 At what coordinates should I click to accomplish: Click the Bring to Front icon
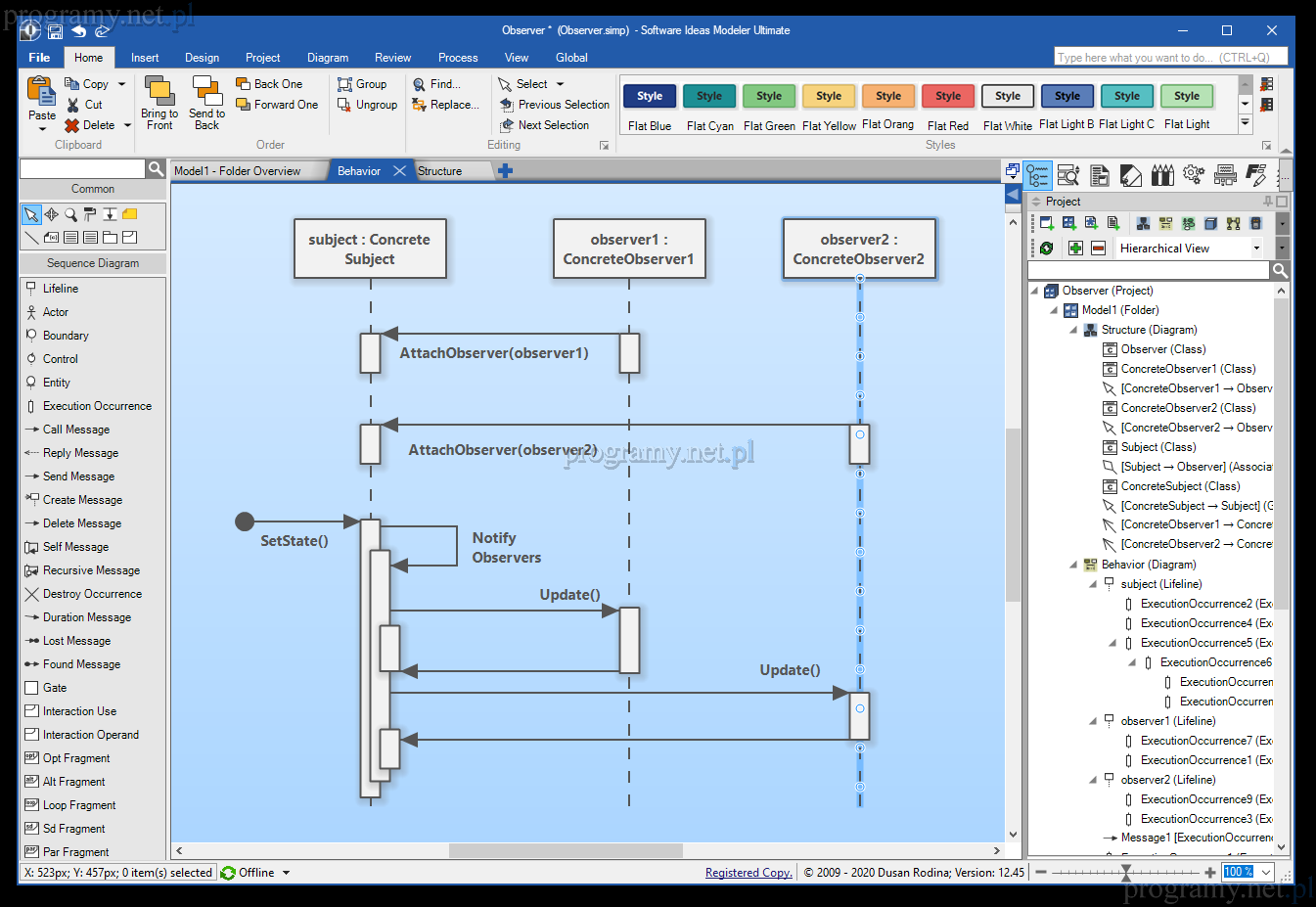(x=159, y=92)
